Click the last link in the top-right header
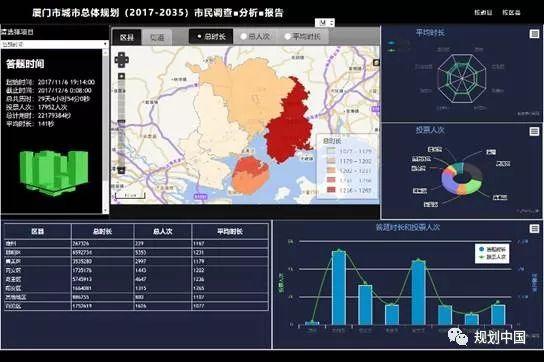Image resolution: width=544 pixels, height=362 pixels. [x=511, y=12]
